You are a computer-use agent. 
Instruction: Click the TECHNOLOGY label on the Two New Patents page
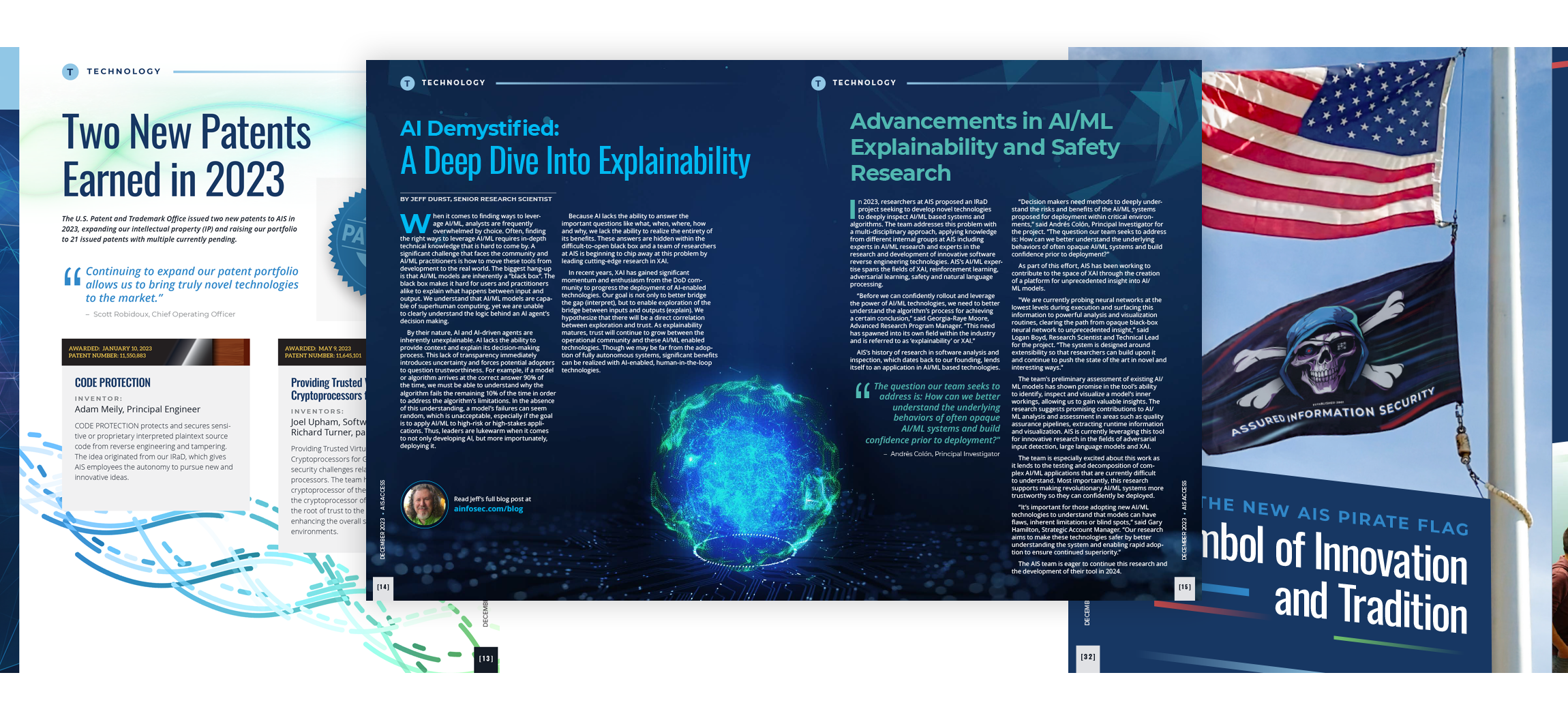123,72
